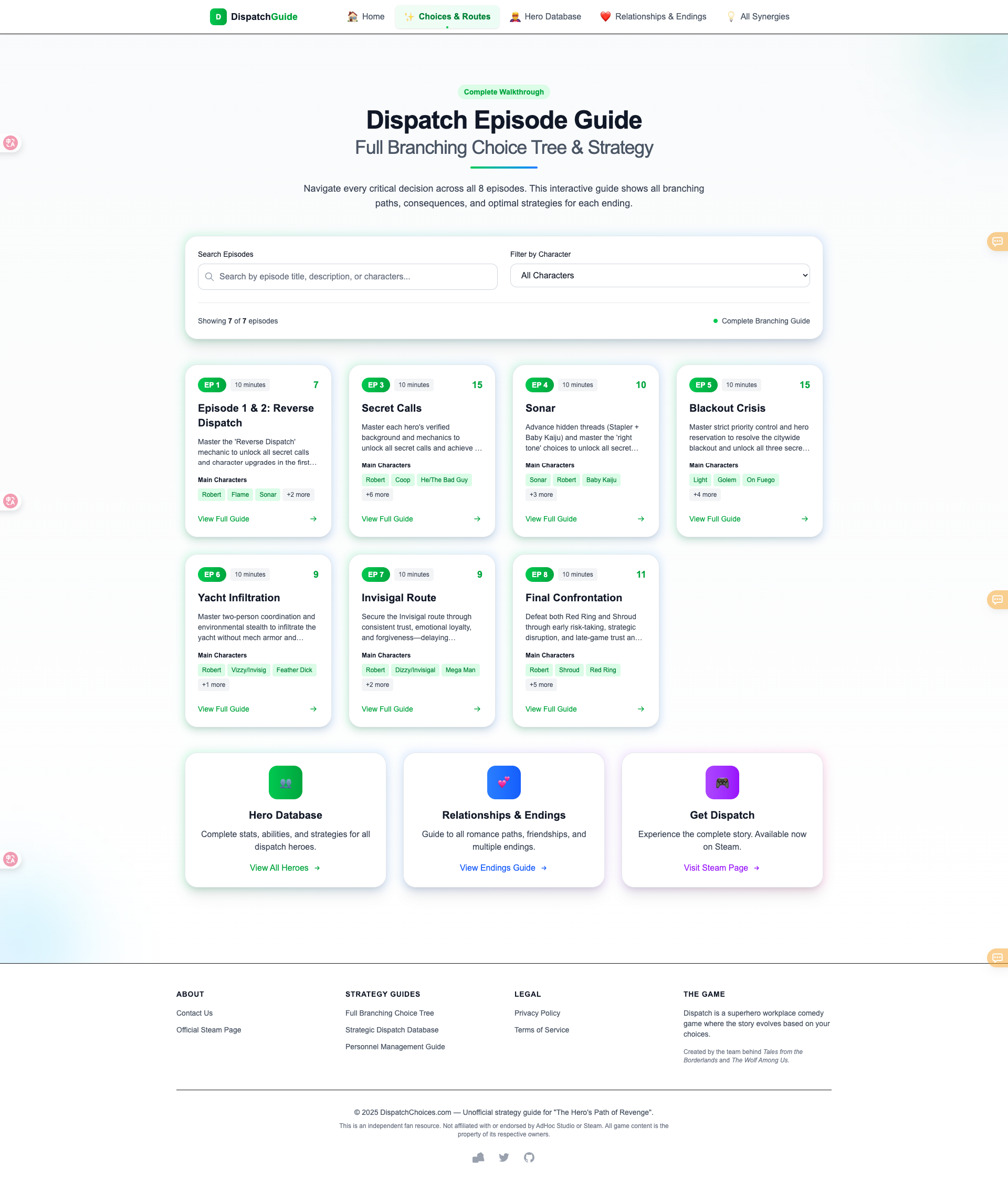Click the lightbulb icon beside All Synergies
This screenshot has height=1190, width=1008.
tap(731, 17)
